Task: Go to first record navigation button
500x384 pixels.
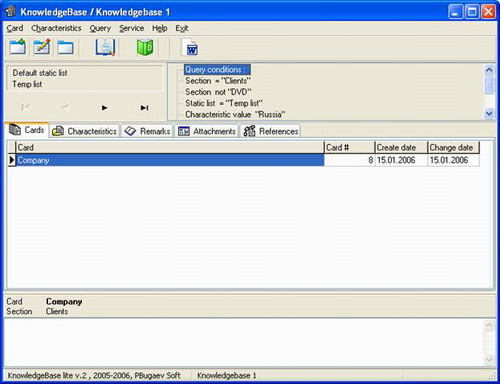Action: tap(26, 108)
